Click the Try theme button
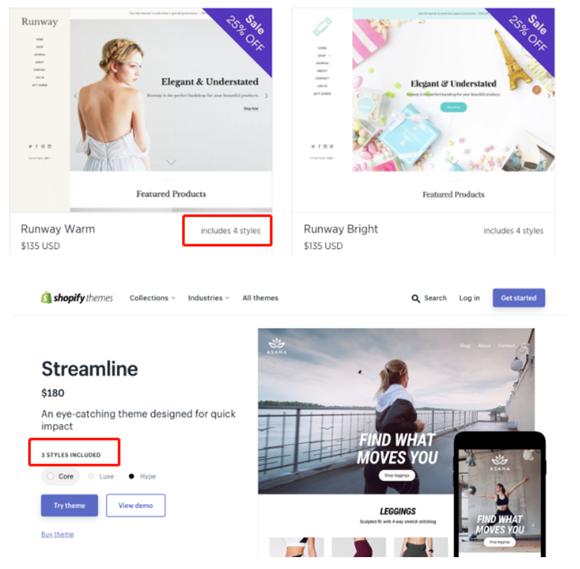The width and height of the screenshot is (580, 569). 70,505
